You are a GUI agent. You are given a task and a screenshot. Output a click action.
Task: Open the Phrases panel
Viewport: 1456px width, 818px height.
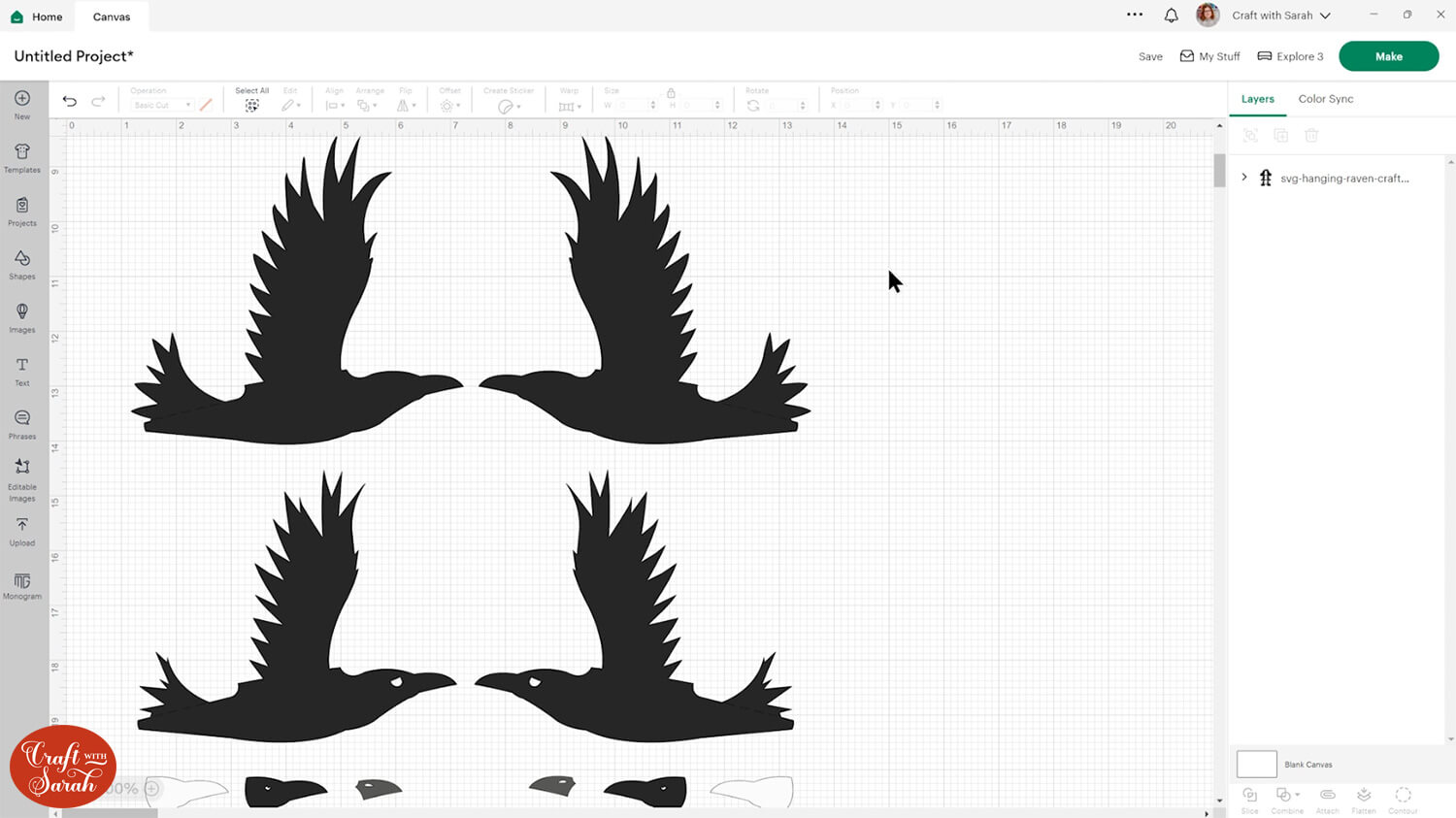click(21, 424)
